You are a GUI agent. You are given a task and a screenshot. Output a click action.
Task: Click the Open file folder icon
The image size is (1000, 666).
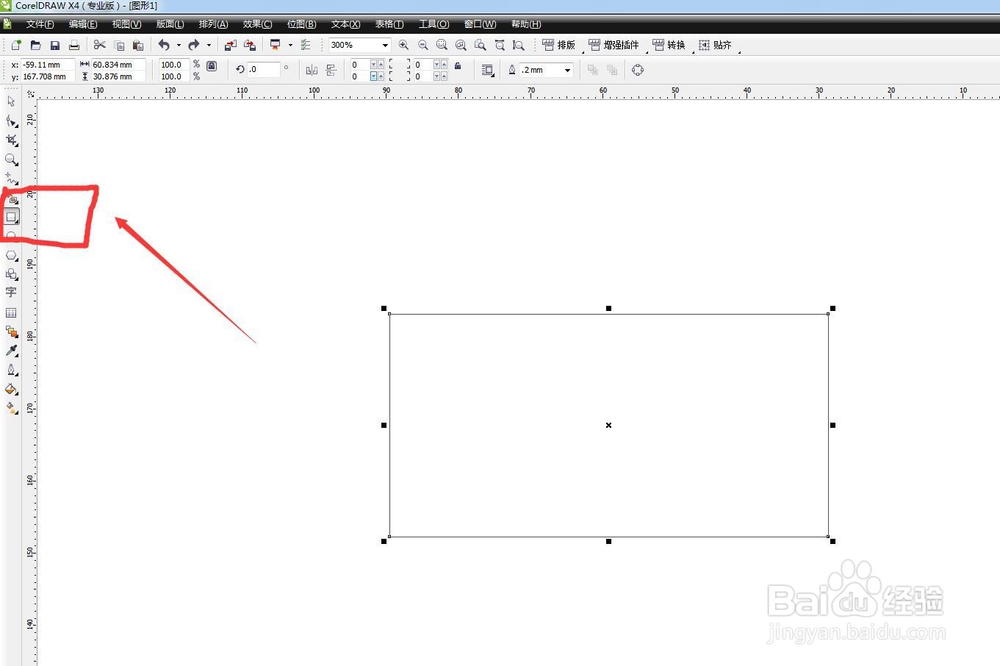point(36,45)
